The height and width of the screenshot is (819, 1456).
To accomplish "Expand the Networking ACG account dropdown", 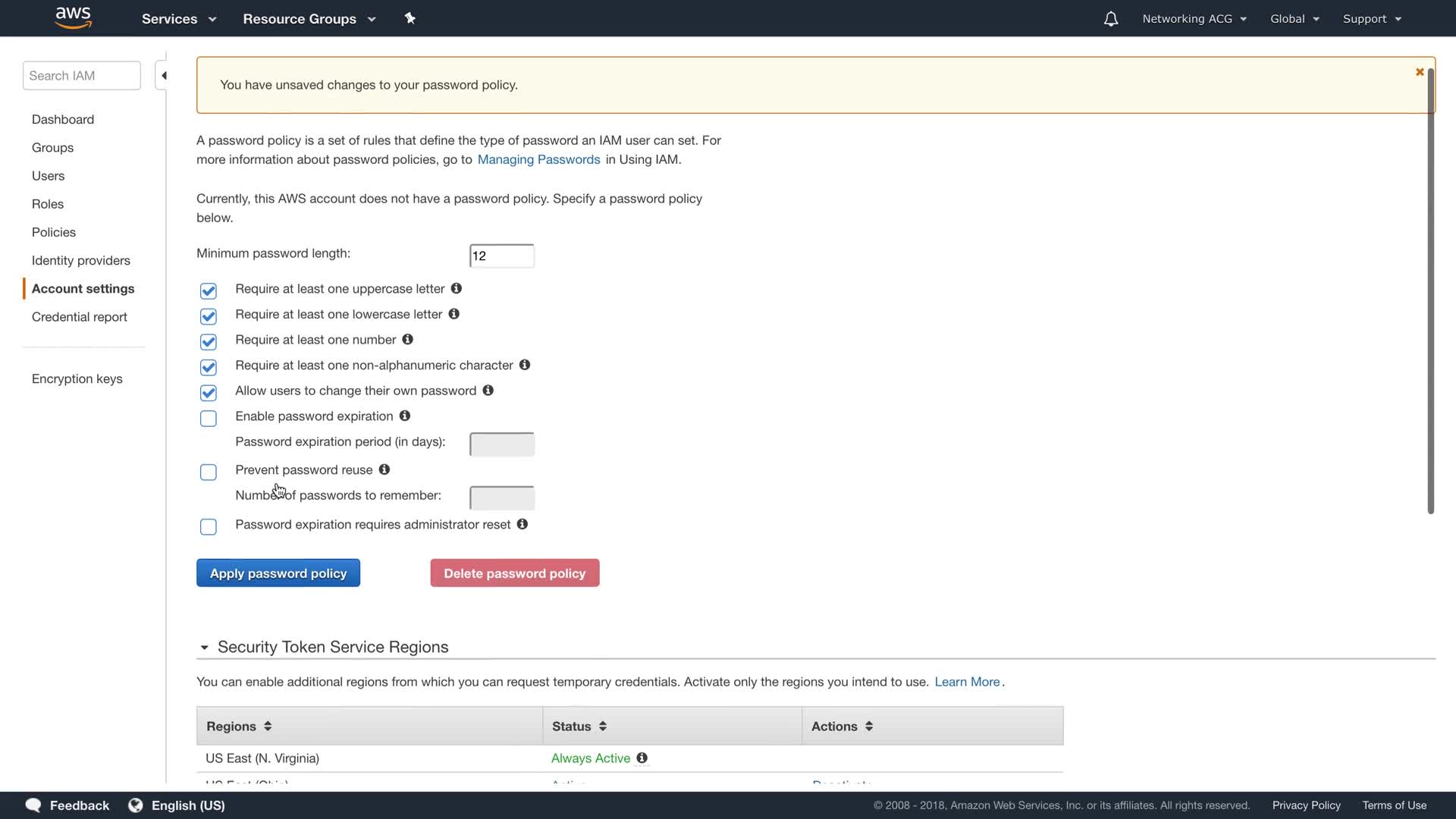I will click(x=1194, y=19).
